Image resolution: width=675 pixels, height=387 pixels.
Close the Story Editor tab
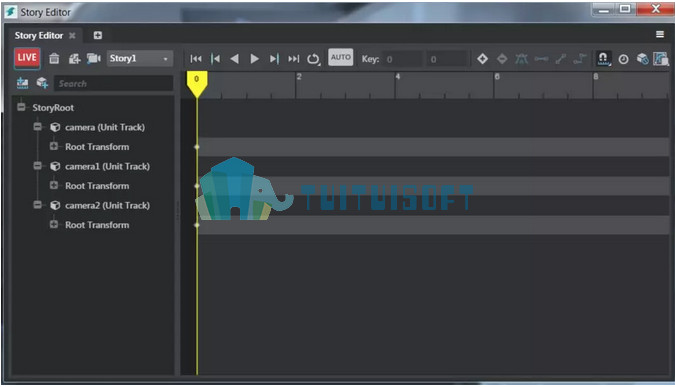click(72, 35)
